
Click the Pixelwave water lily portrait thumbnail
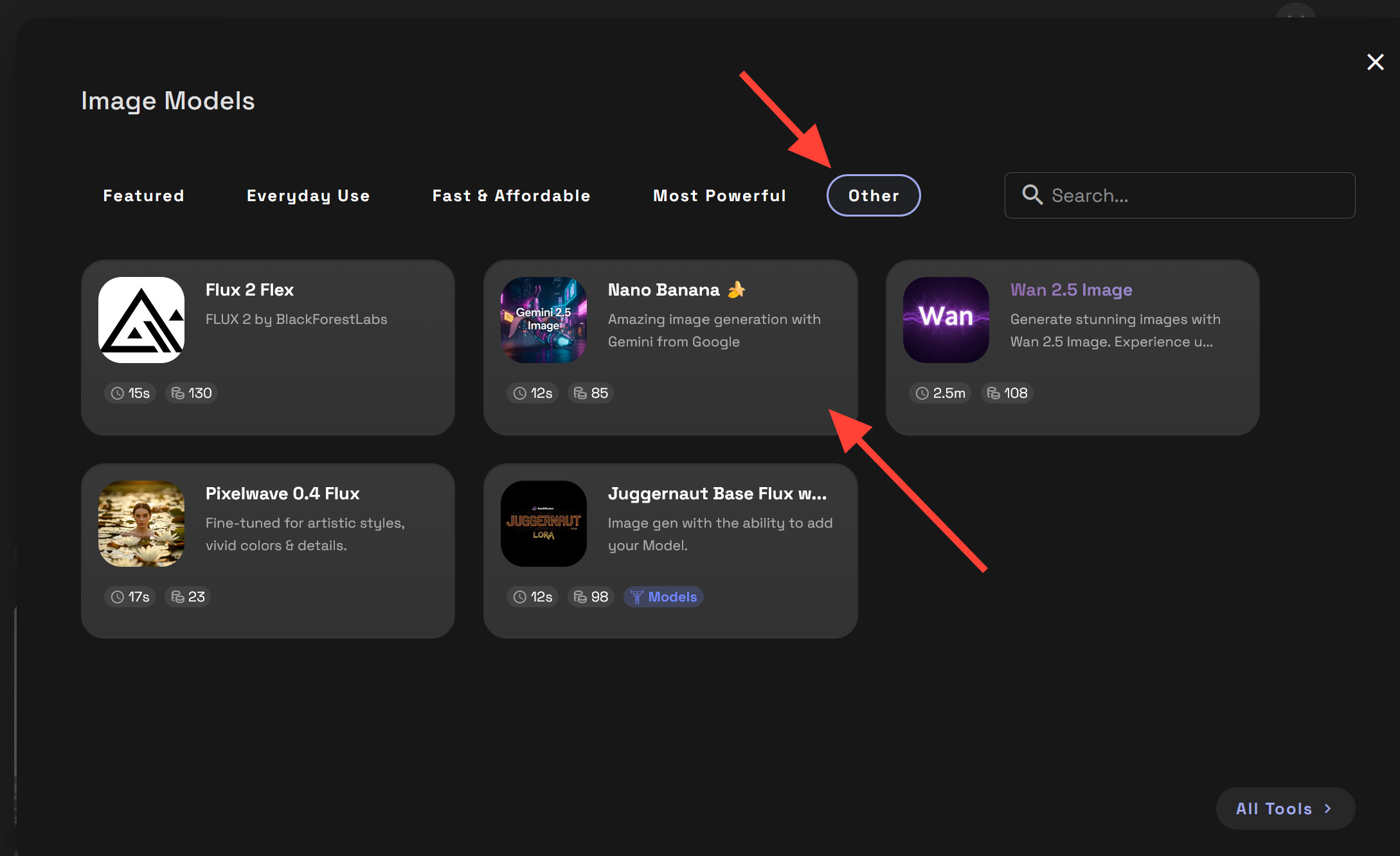(x=141, y=524)
